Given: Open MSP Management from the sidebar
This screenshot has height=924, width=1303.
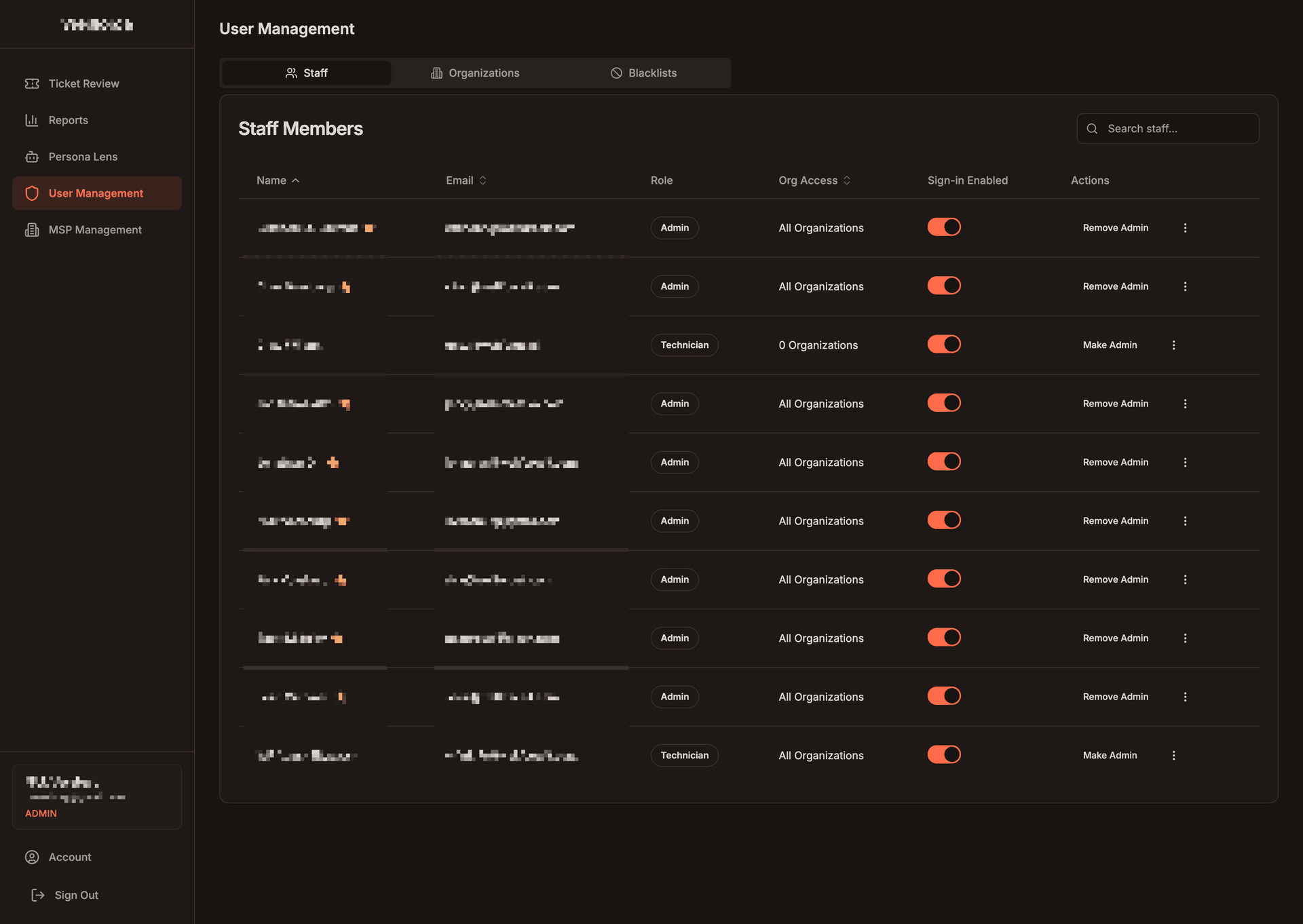Looking at the screenshot, I should pyautogui.click(x=95, y=229).
